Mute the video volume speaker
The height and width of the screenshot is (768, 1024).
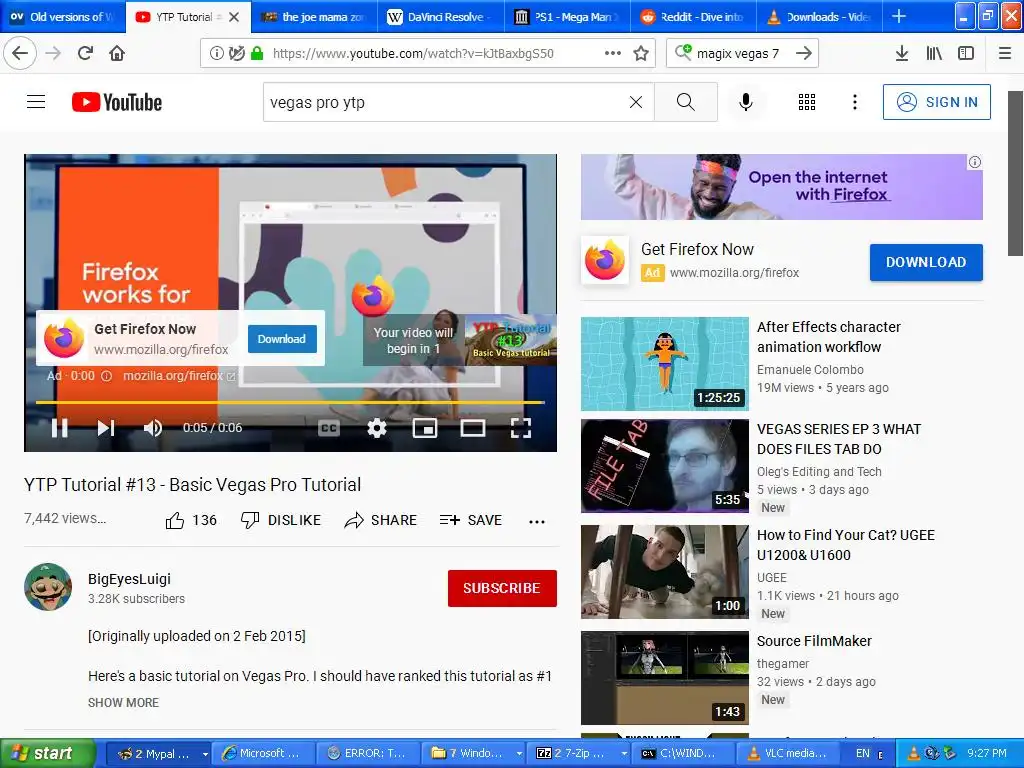[x=152, y=428]
